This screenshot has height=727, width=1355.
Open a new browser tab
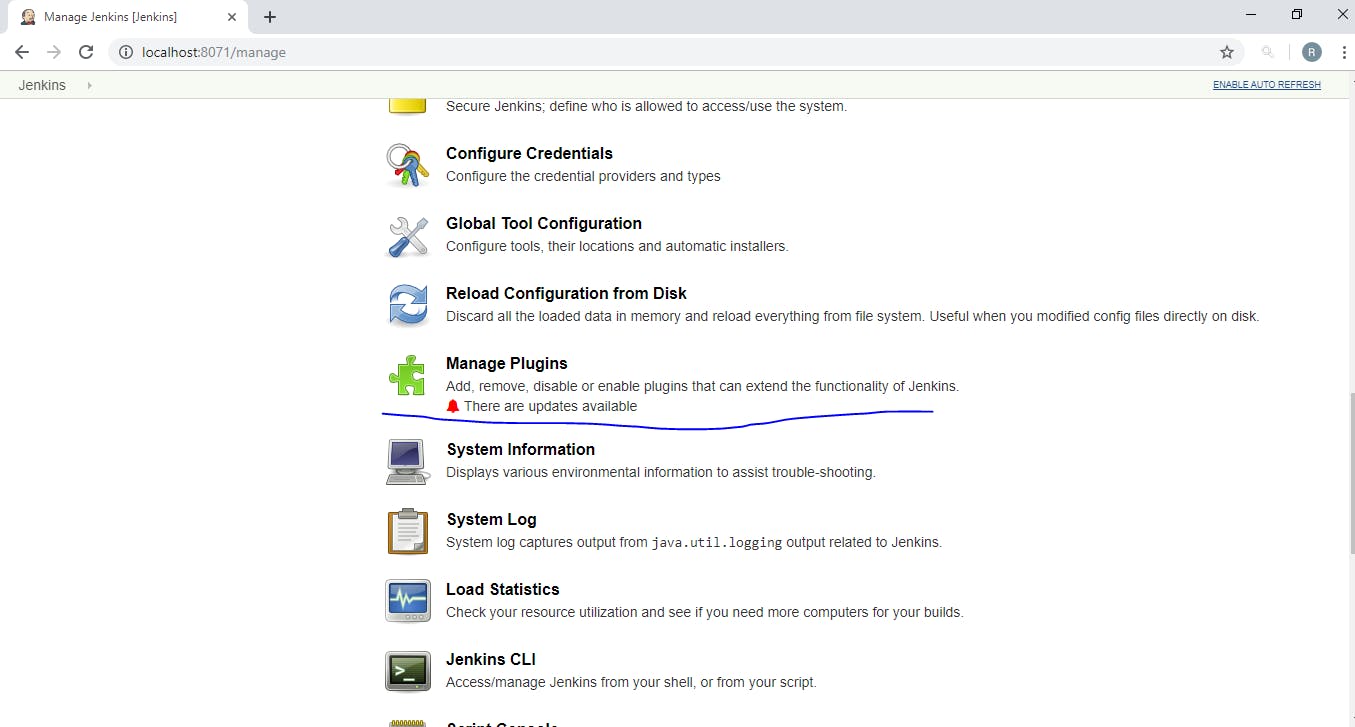pyautogui.click(x=269, y=17)
